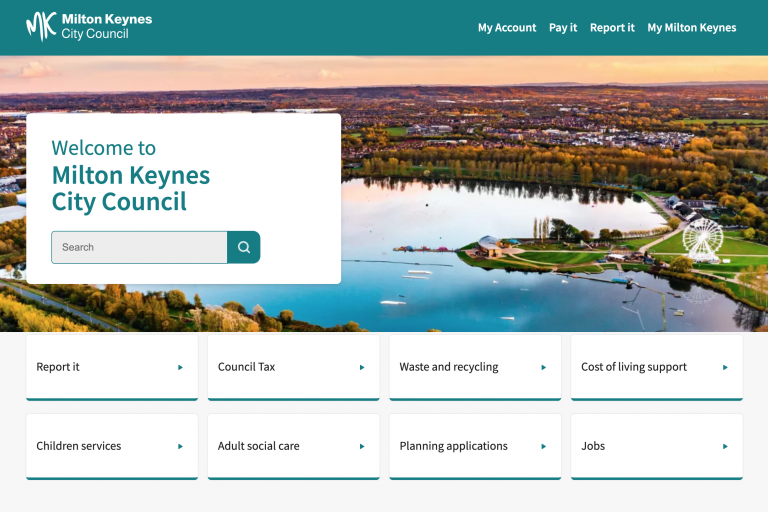768x512 pixels.
Task: Open Cost of living support link
Action: click(634, 367)
